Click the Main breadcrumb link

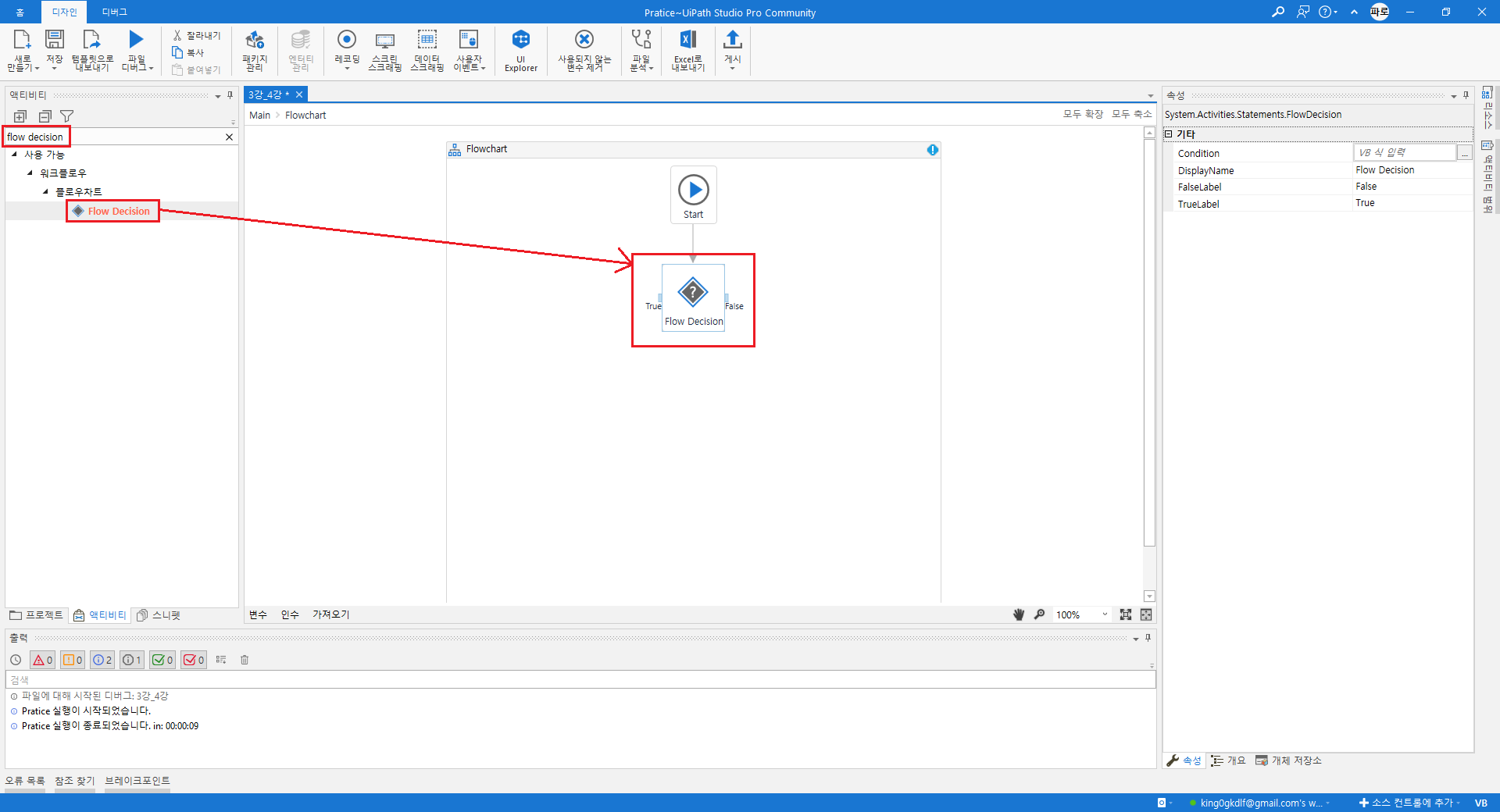pos(259,115)
